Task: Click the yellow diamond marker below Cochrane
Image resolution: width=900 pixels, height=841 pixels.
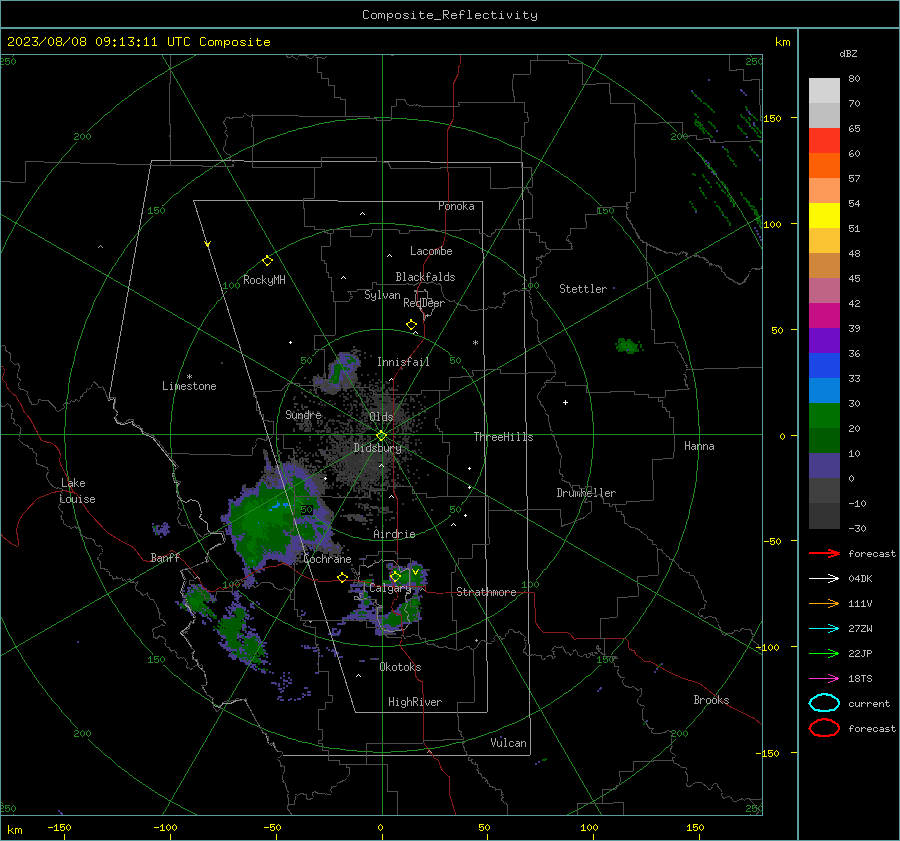Action: click(342, 577)
